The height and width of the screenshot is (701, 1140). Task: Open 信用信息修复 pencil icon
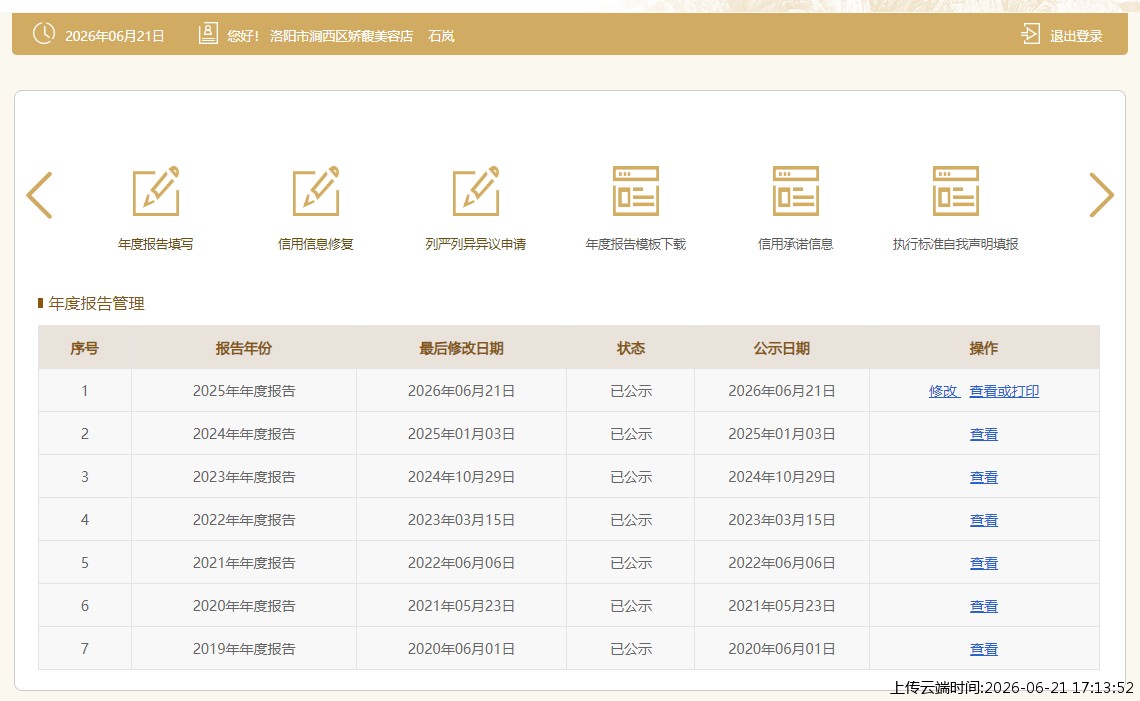pos(316,191)
